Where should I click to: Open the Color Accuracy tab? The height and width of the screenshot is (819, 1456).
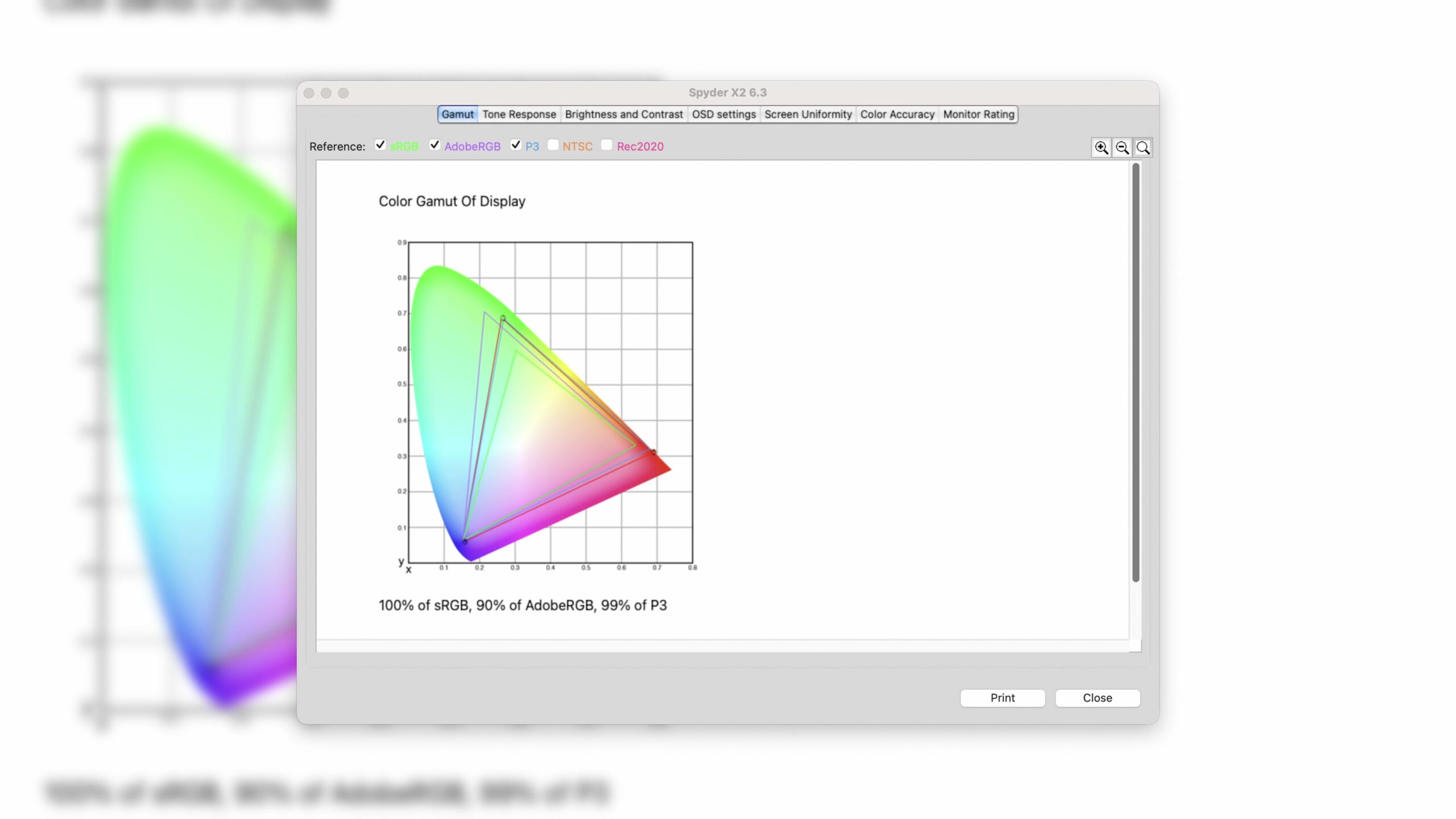tap(897, 114)
